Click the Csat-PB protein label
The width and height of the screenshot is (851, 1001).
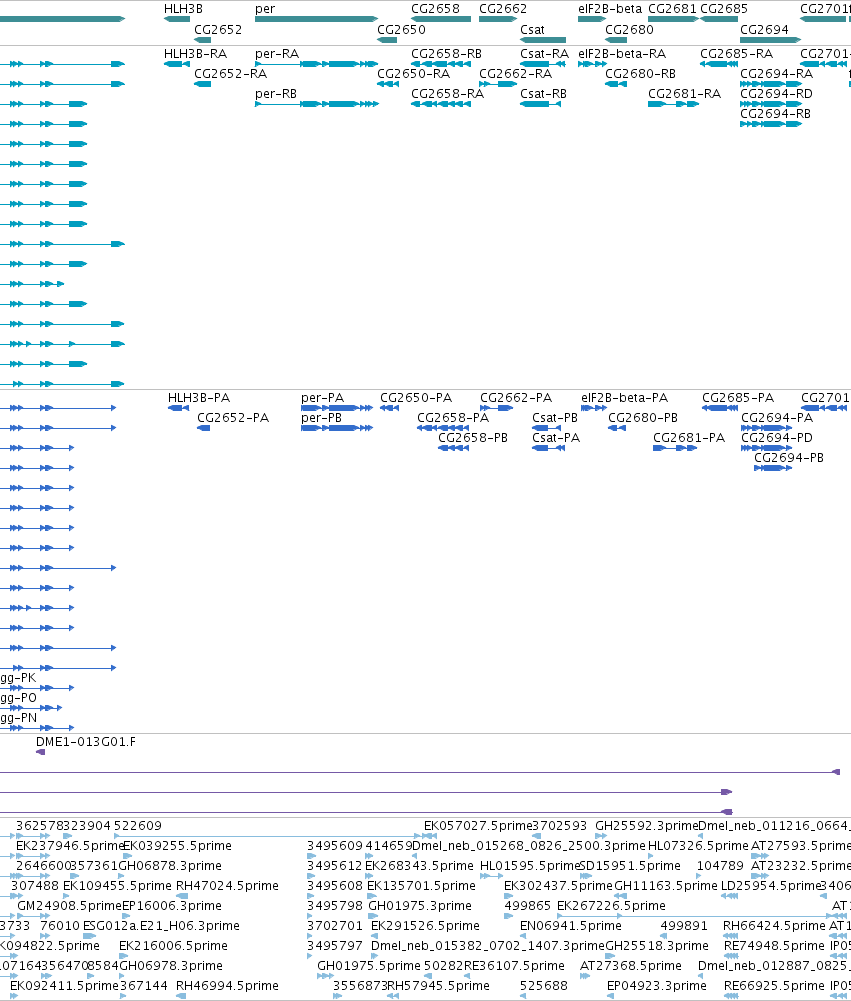[x=555, y=418]
